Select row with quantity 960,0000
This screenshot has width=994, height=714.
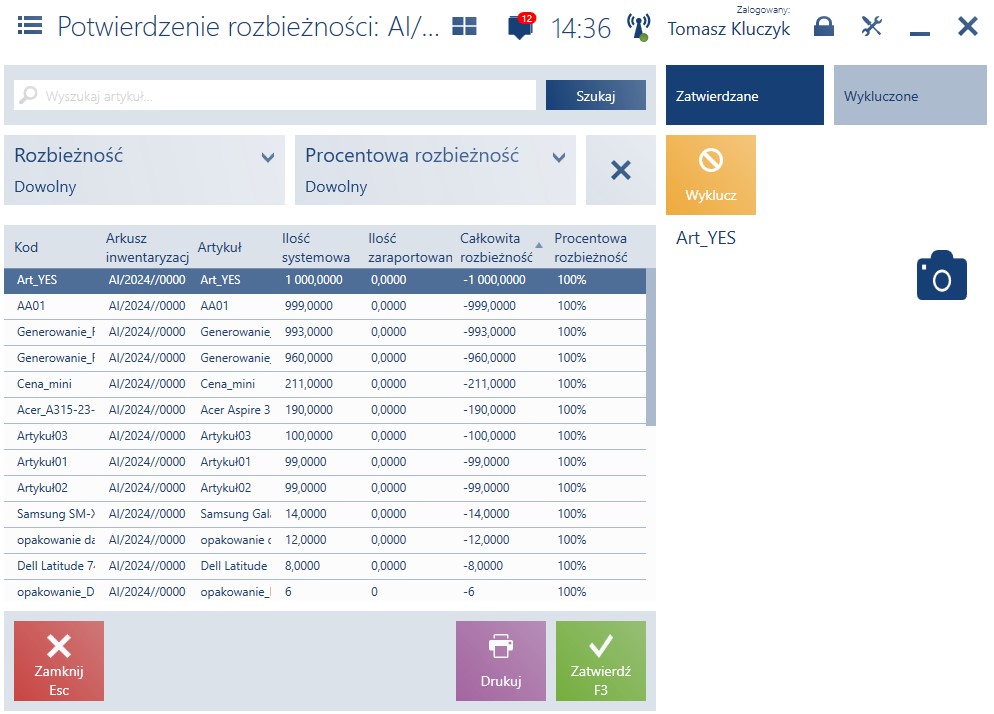[x=325, y=358]
